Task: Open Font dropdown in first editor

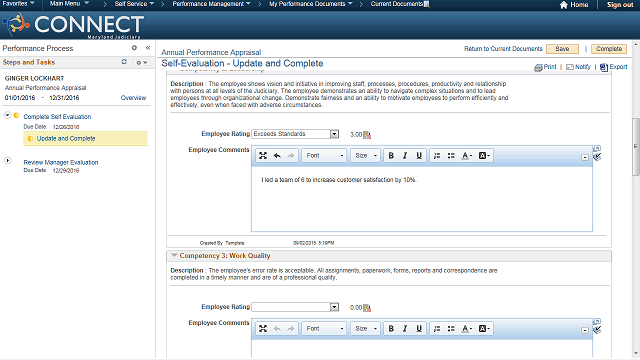Action: click(324, 156)
